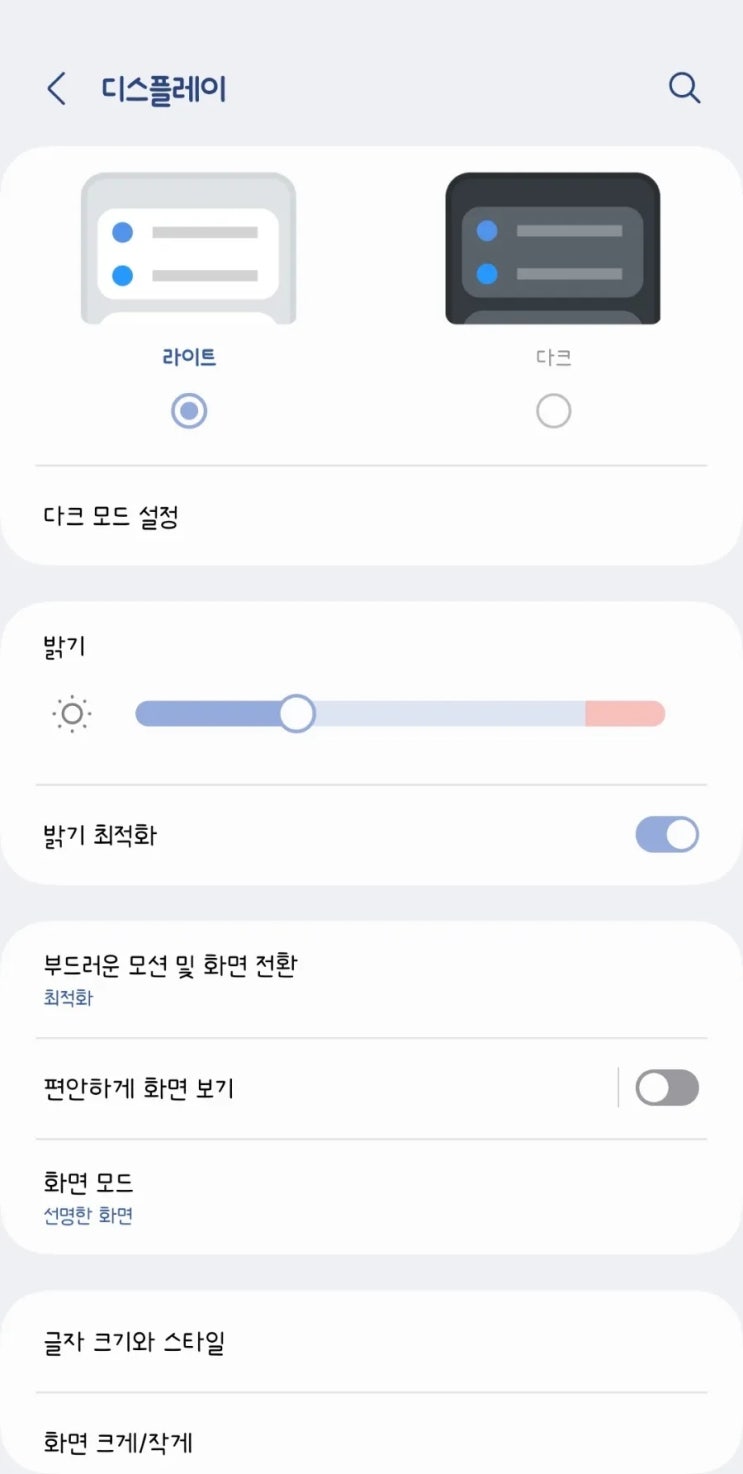
Task: Open 부드러운 모션 및 화면 전환
Action: (170, 966)
